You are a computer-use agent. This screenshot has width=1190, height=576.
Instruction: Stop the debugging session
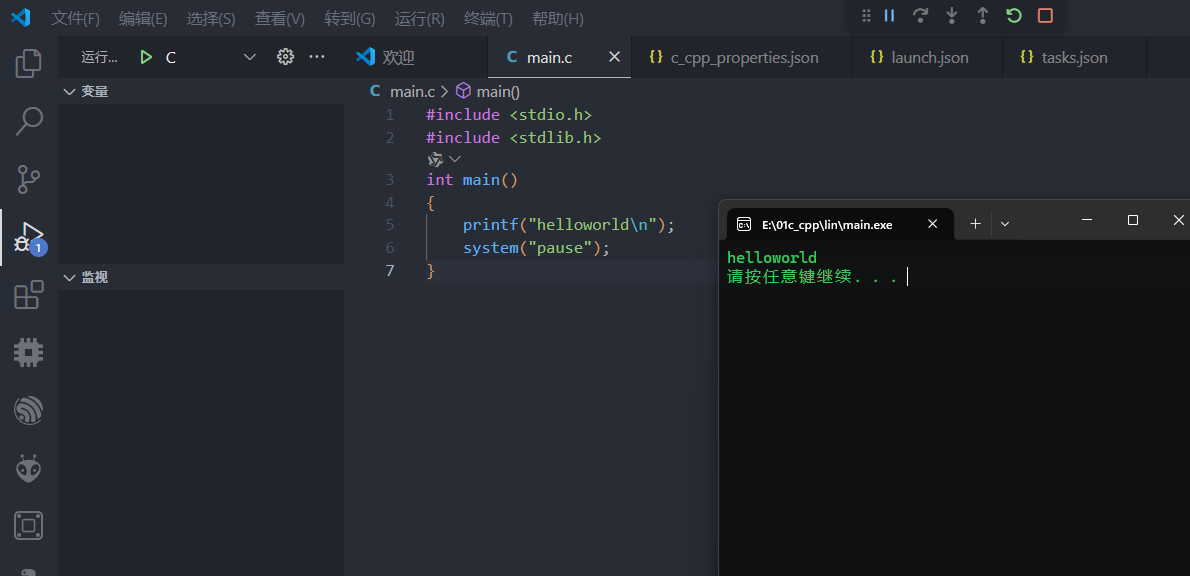[x=1045, y=16]
